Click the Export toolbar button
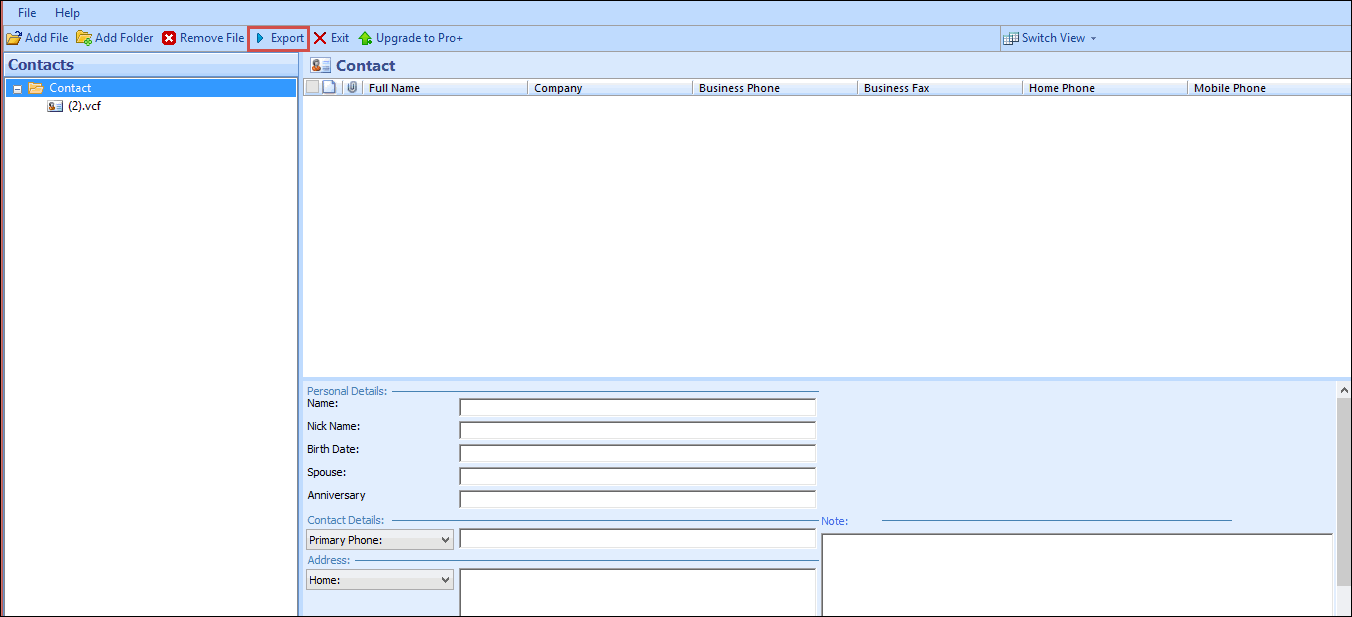This screenshot has height=617, width=1352. pyautogui.click(x=279, y=38)
